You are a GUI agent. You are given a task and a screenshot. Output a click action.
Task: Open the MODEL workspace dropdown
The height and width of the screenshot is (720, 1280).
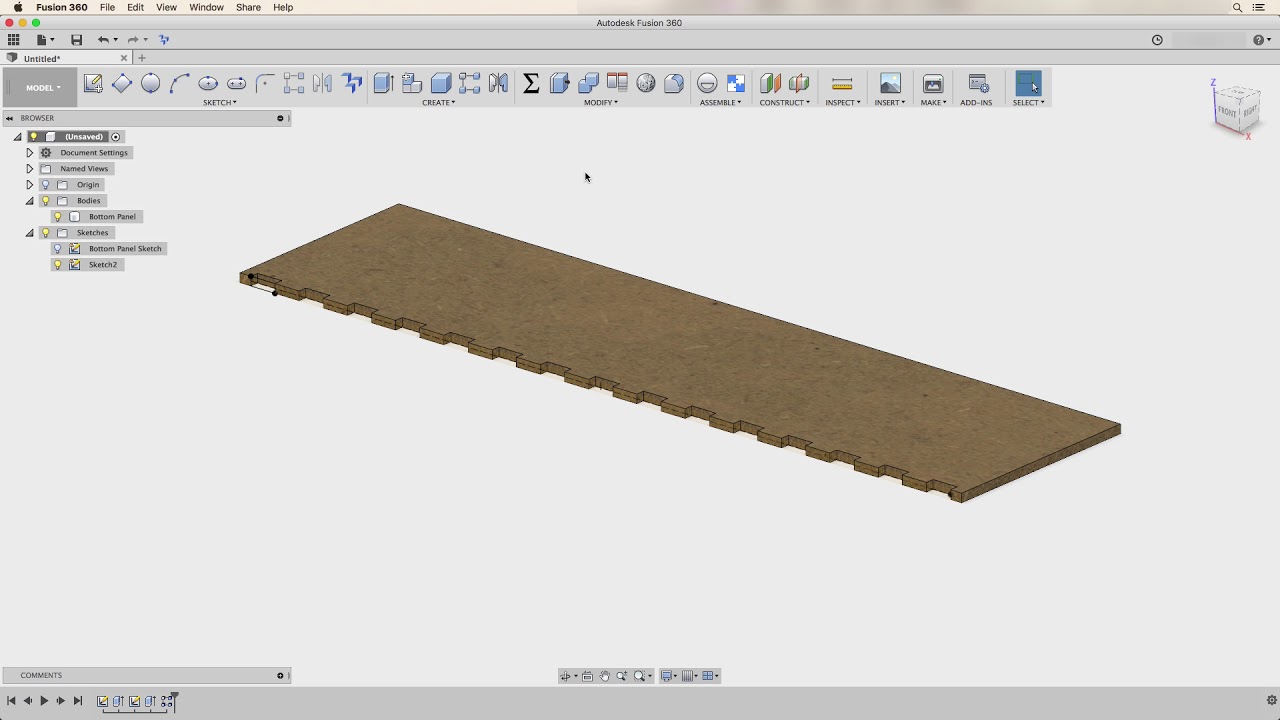tap(40, 88)
